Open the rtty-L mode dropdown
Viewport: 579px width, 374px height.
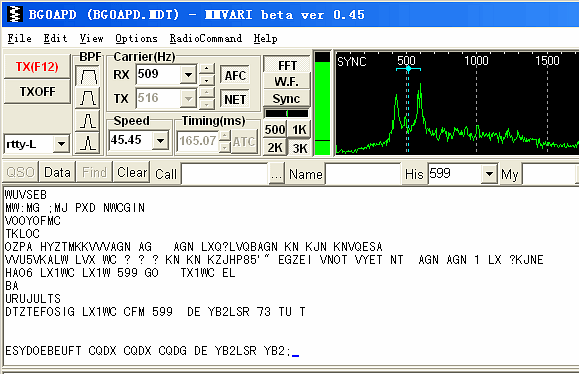coord(61,144)
